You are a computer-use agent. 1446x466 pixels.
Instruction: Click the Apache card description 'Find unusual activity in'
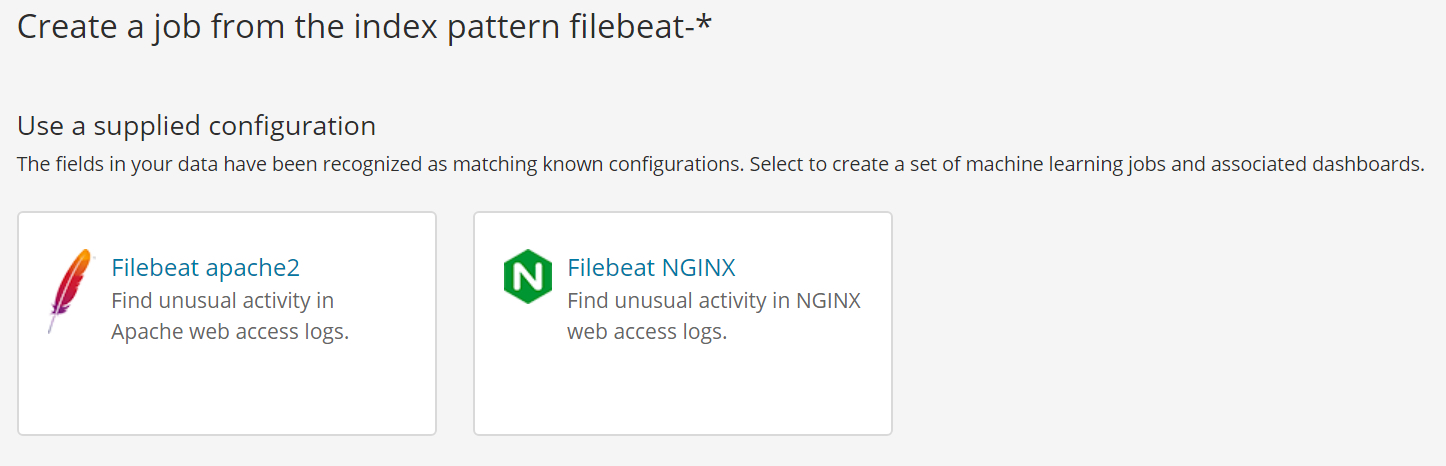coord(222,300)
